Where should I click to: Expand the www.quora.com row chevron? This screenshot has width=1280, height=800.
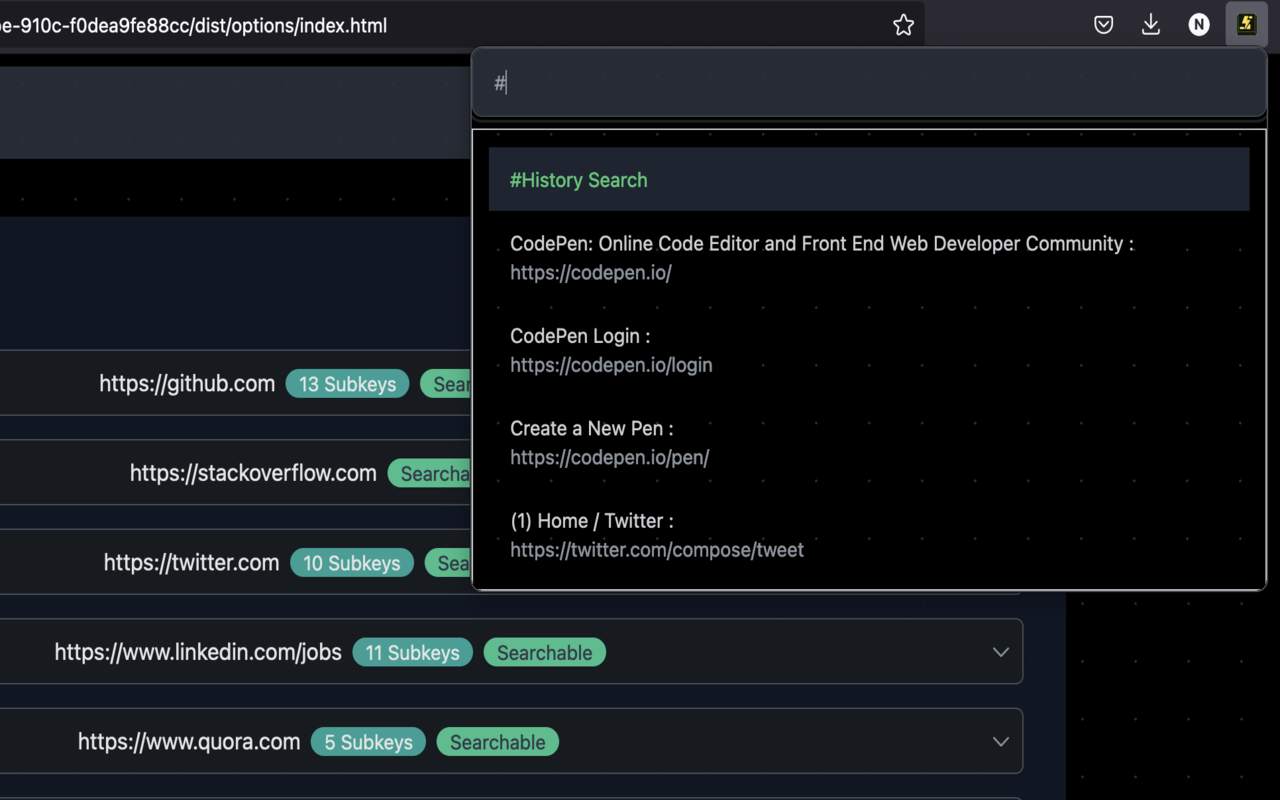[x=1000, y=742]
